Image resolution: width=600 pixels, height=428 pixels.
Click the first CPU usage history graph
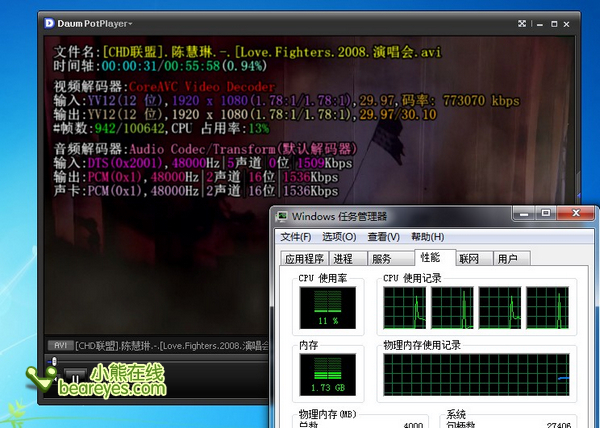[404, 308]
